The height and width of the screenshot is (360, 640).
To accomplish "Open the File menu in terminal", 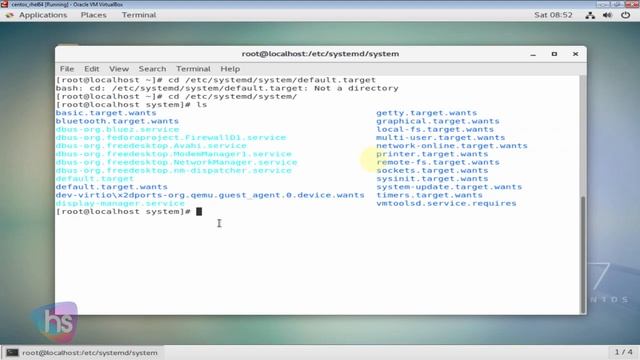I will pyautogui.click(x=67, y=69).
